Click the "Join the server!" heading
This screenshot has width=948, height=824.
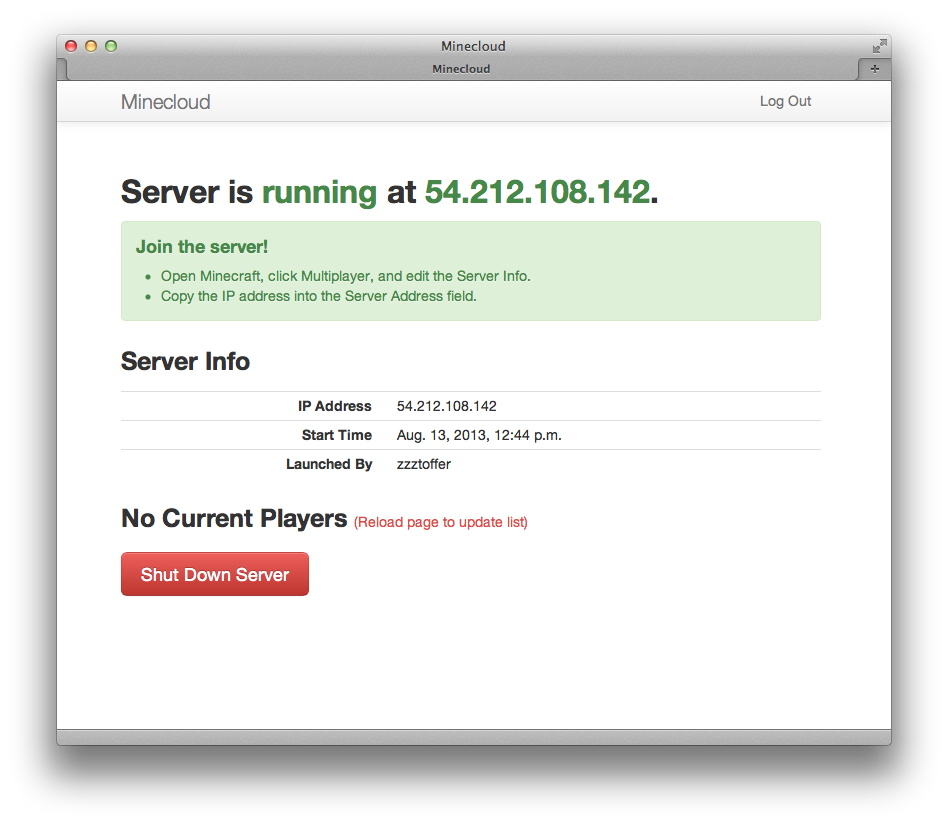[201, 247]
